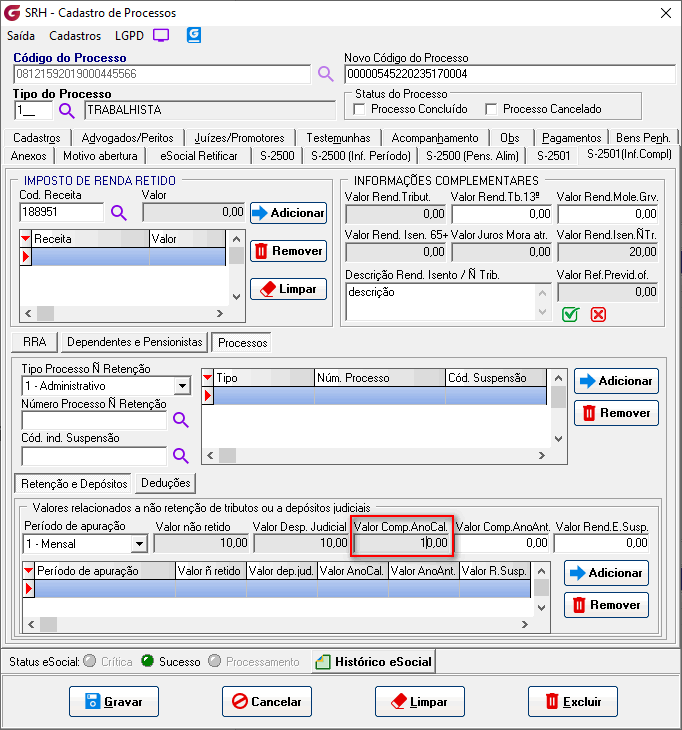Viewport: 682px width, 730px height.
Task: Click the magnifier for Cód. ind. Suspensão
Action: coord(181,456)
